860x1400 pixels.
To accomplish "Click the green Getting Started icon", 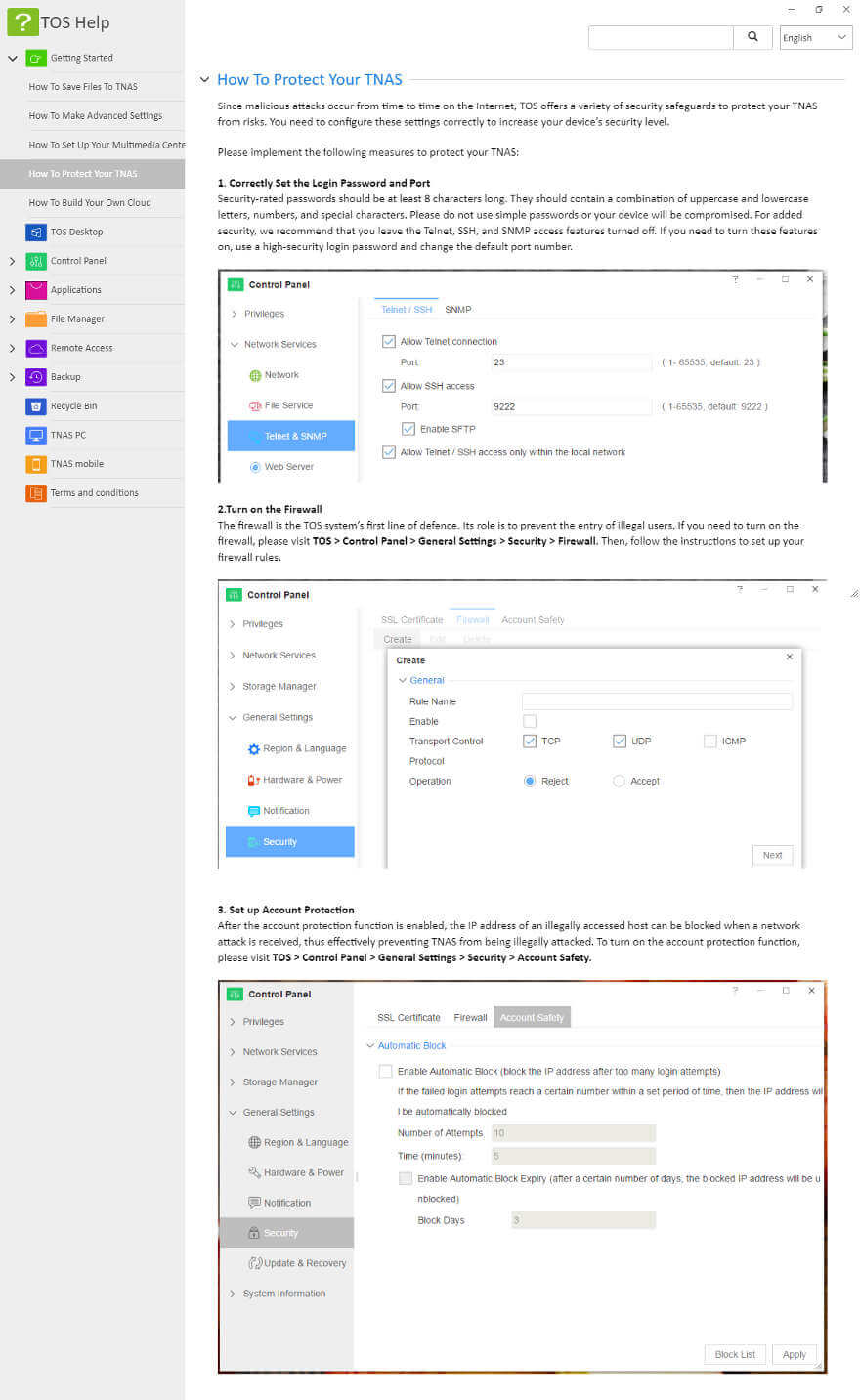I will click(x=36, y=58).
